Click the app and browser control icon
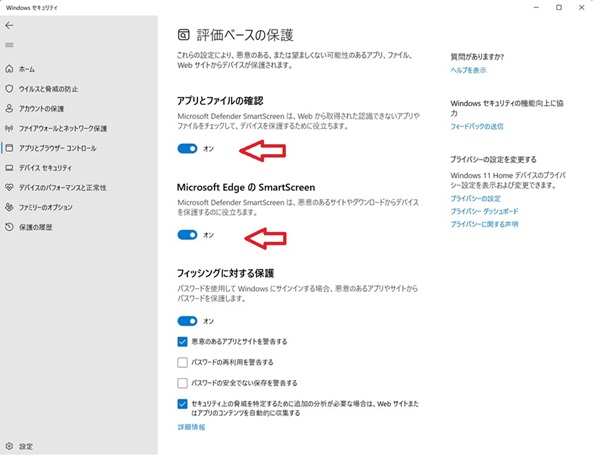Viewport: 600px width, 456px height. [x=9, y=148]
